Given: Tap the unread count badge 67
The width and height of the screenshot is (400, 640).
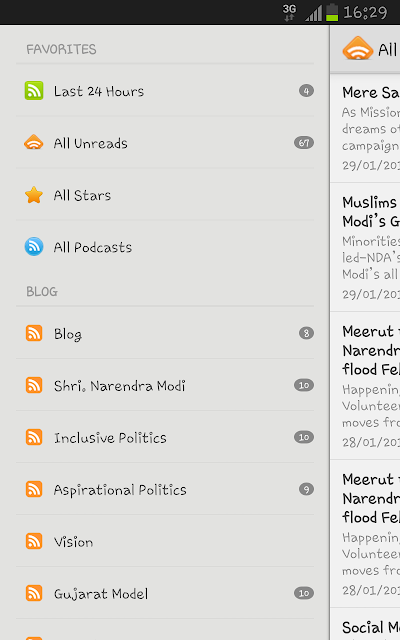Looking at the screenshot, I should click(x=304, y=143).
